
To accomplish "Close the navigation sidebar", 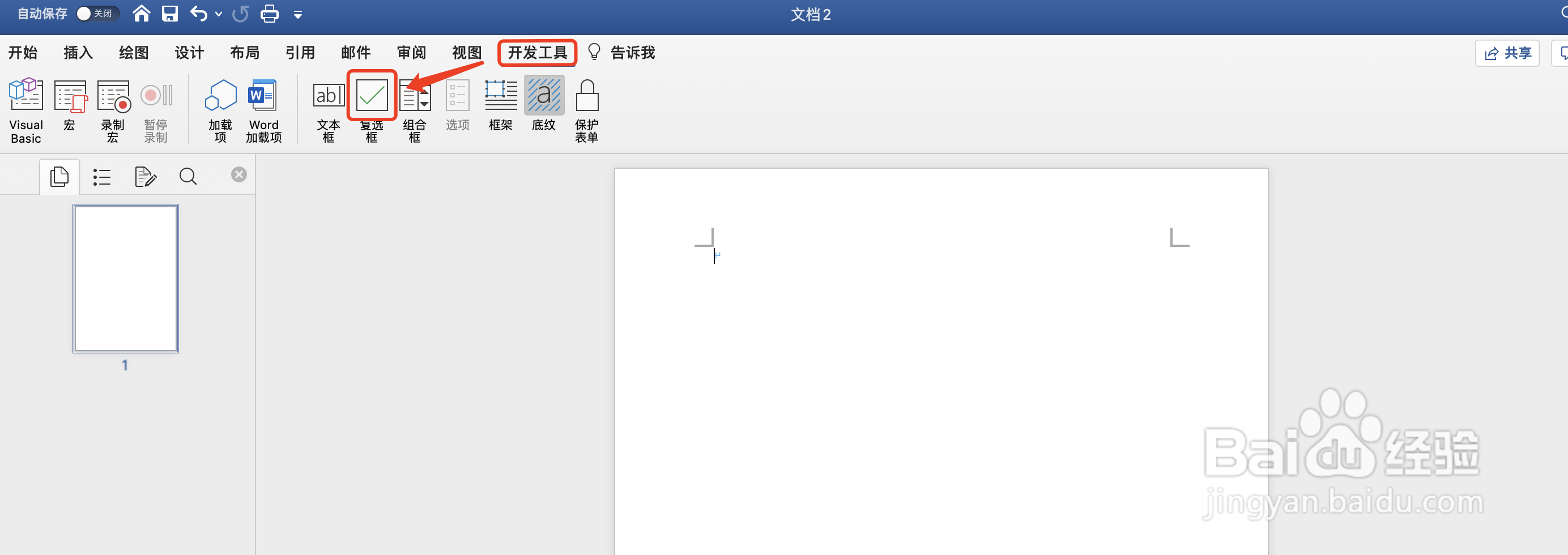I will click(239, 174).
